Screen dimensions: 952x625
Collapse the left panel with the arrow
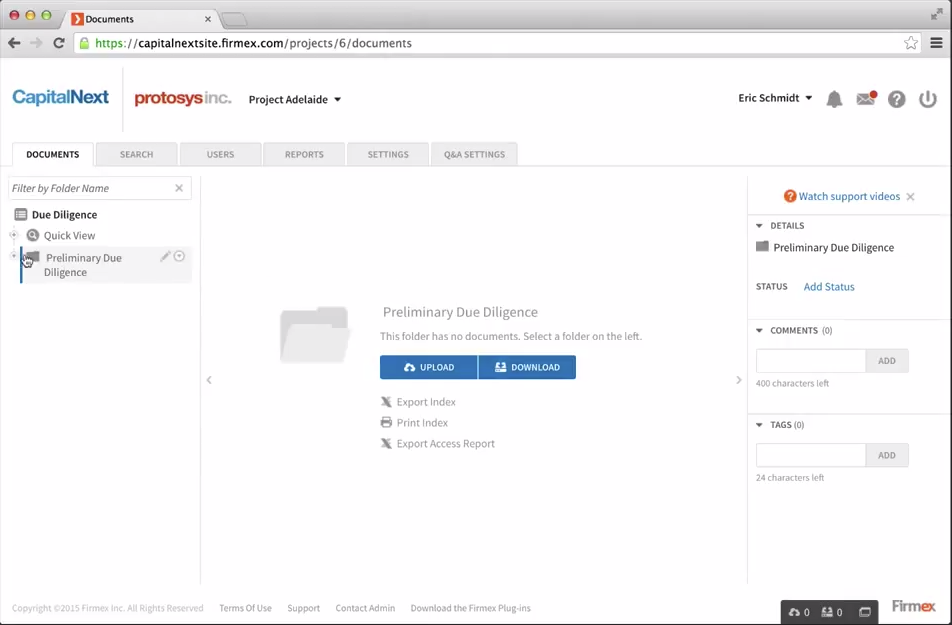click(209, 380)
